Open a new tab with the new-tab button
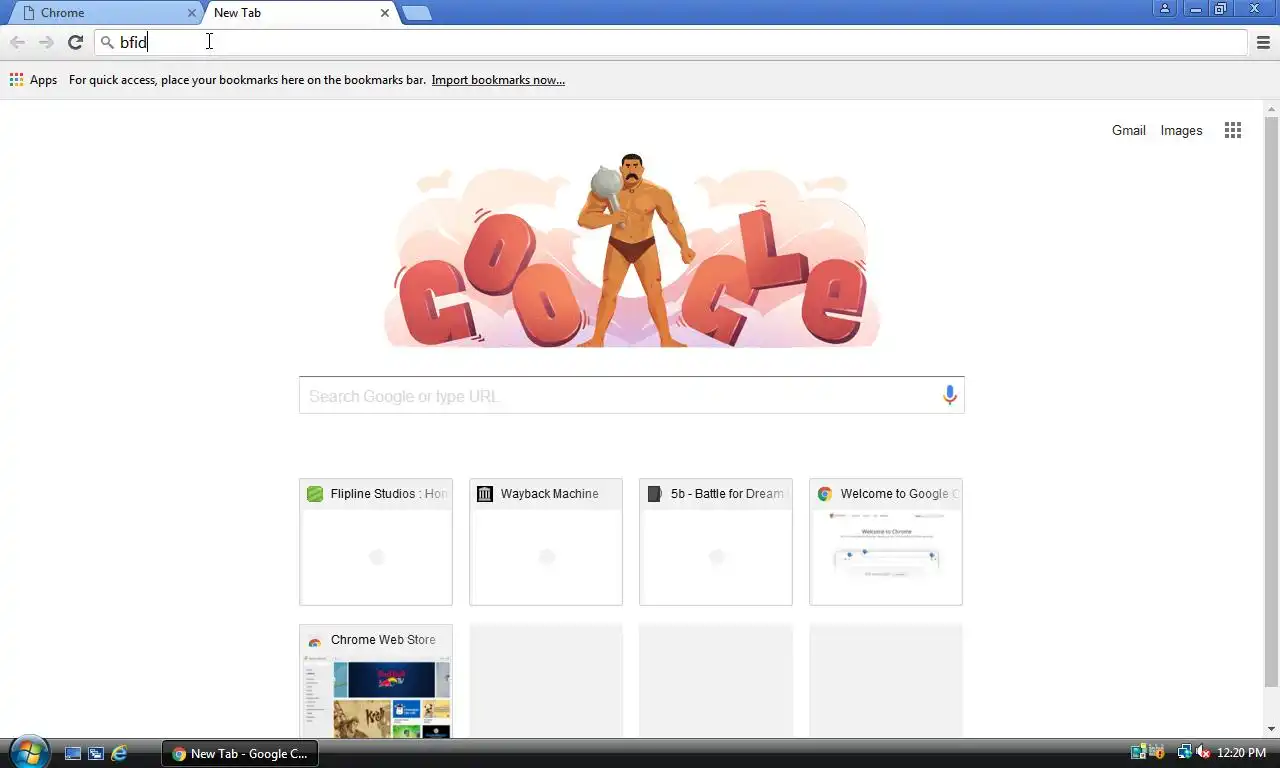Image resolution: width=1280 pixels, height=768 pixels. click(x=416, y=13)
